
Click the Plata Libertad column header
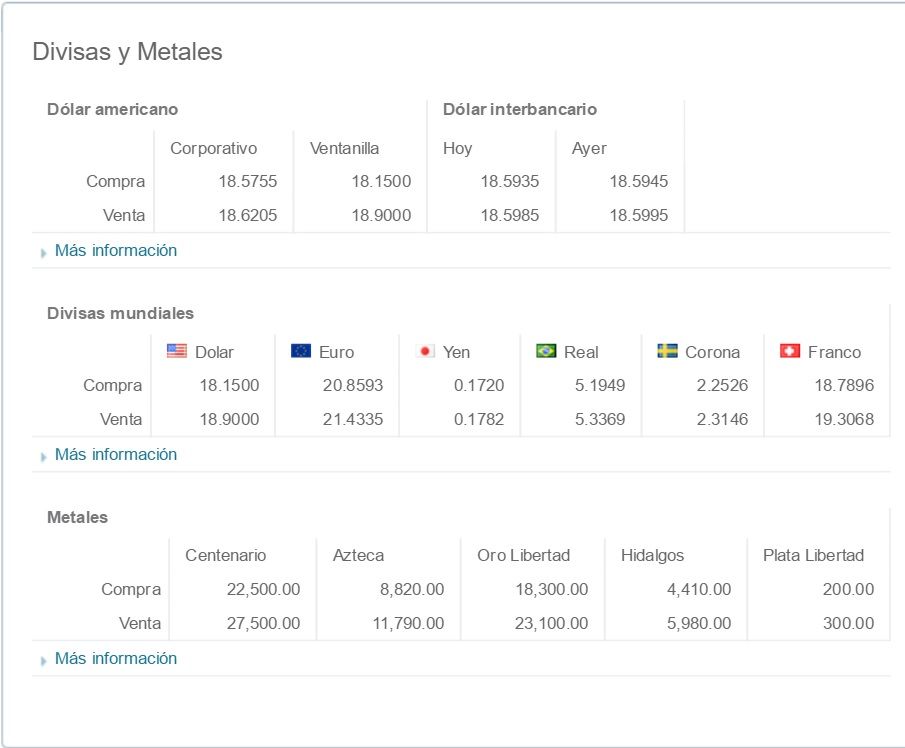click(x=812, y=555)
